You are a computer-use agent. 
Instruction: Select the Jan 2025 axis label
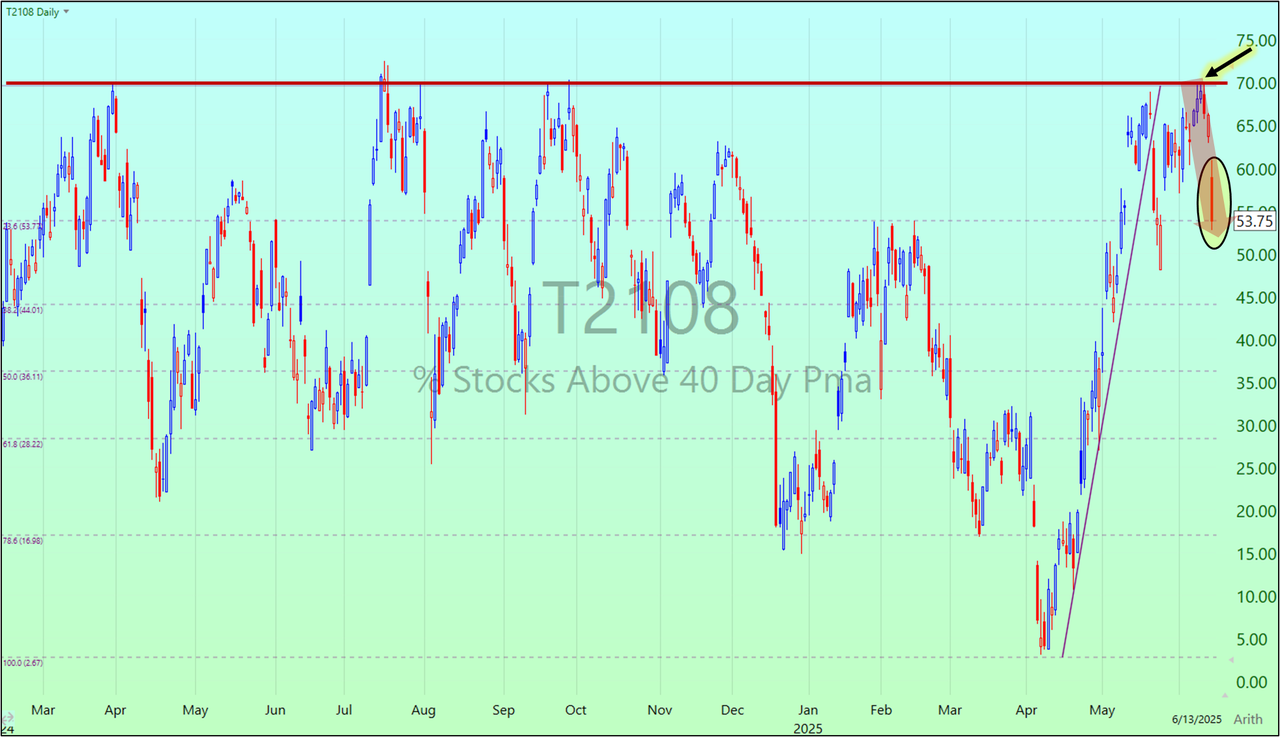[x=807, y=717]
